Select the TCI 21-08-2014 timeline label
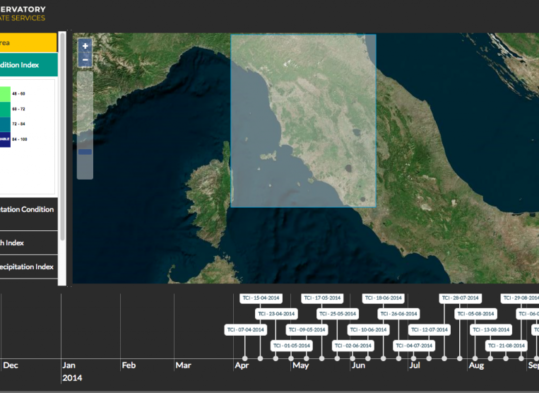Screen dimensions: 539x393 pos(506,346)
